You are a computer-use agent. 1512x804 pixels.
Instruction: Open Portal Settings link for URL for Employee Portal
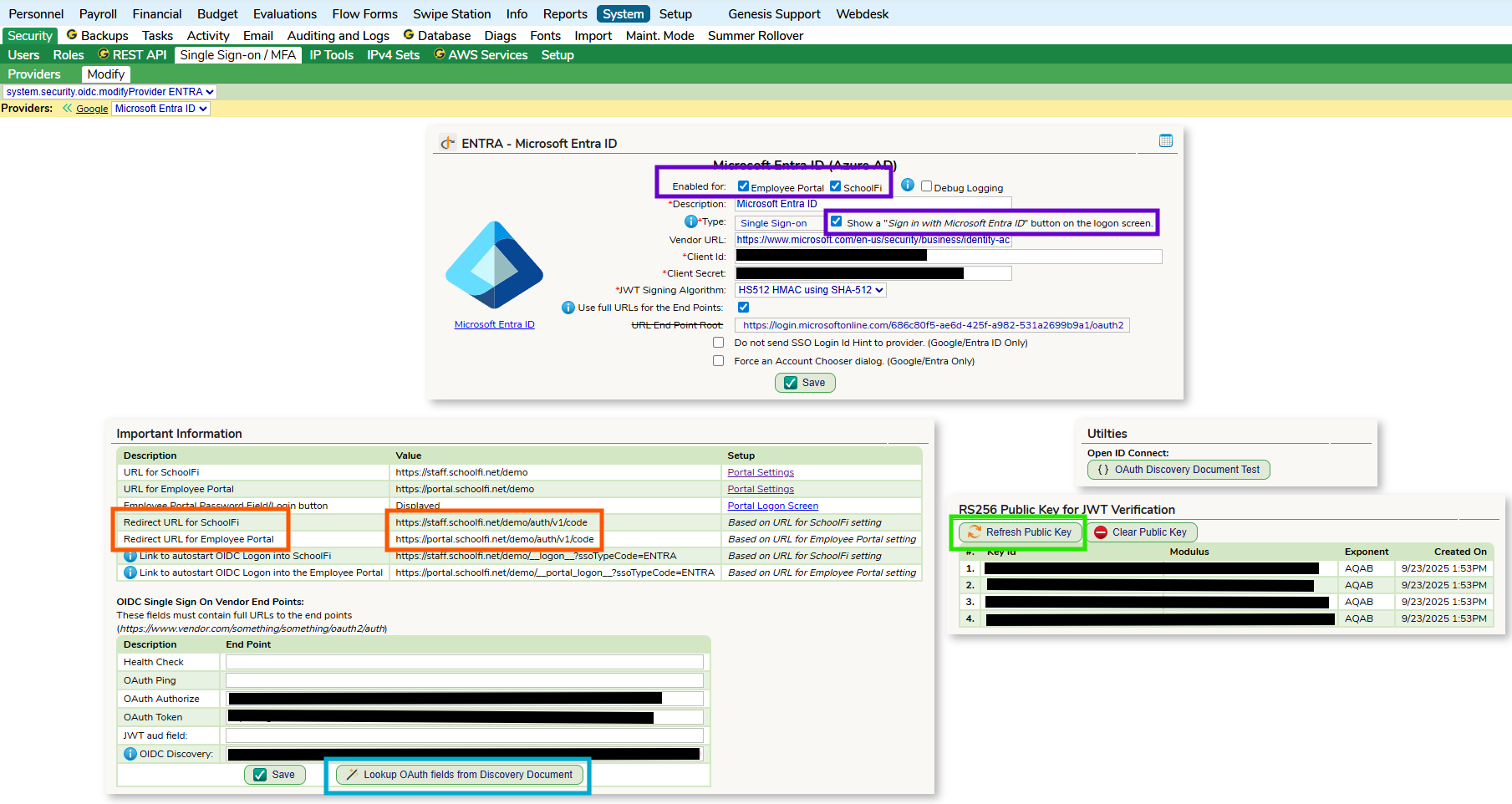click(761, 489)
